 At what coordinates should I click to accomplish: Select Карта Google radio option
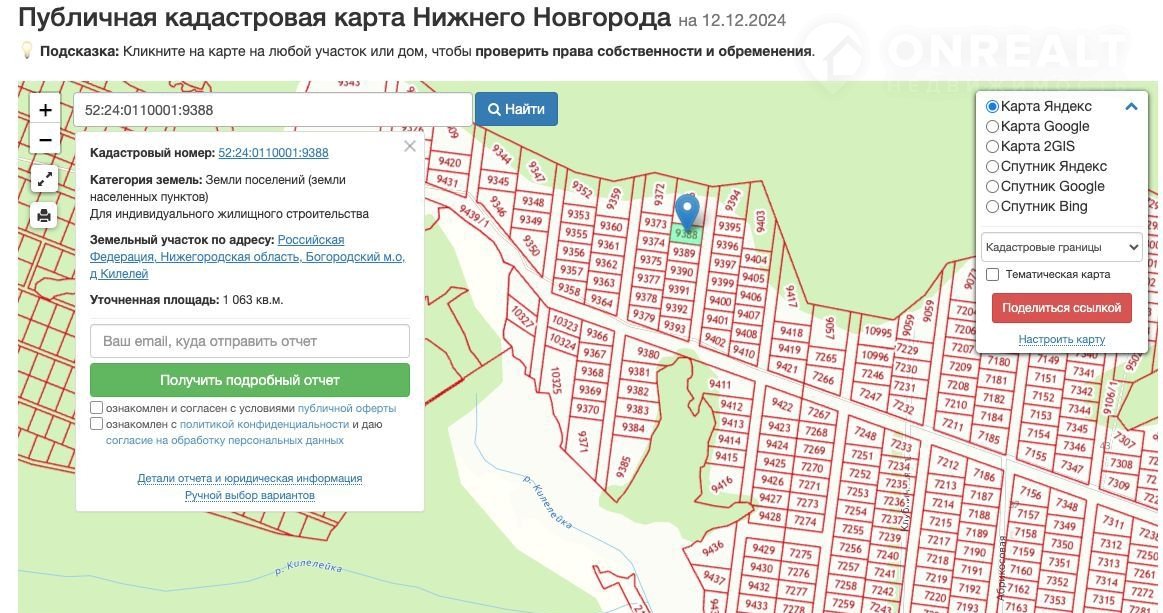point(993,127)
